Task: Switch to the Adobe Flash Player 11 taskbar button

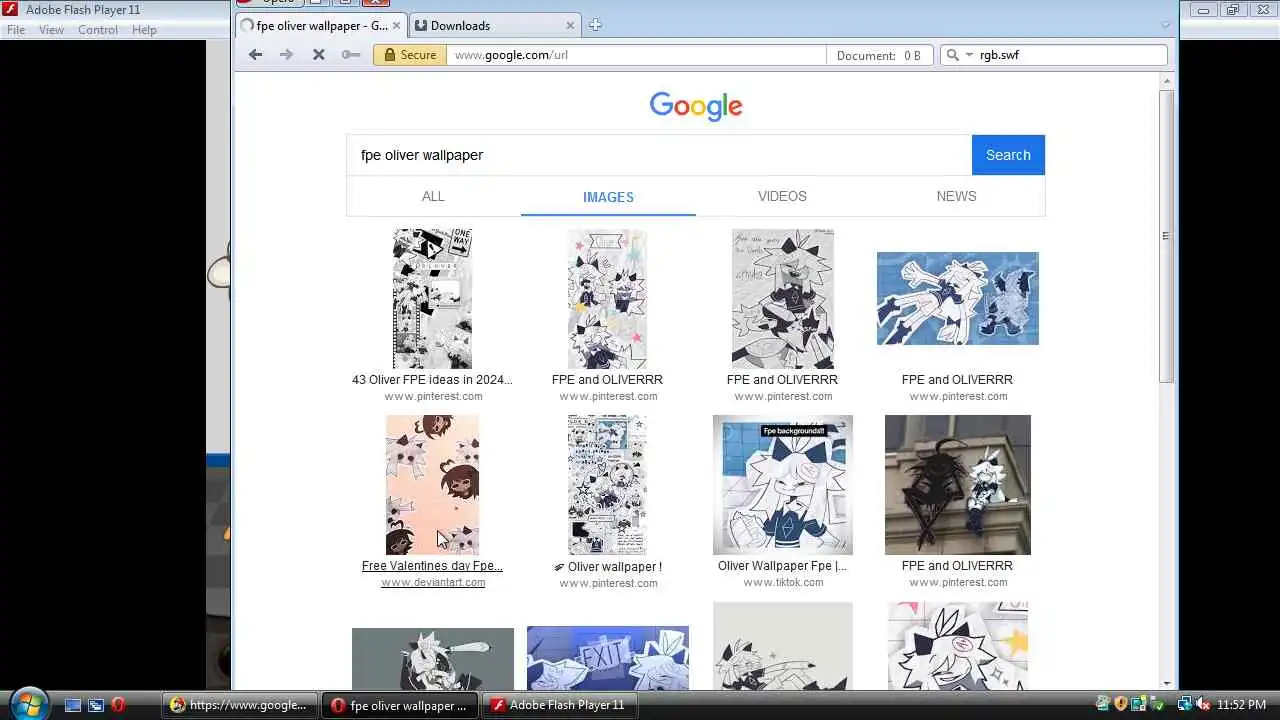Action: tap(560, 705)
